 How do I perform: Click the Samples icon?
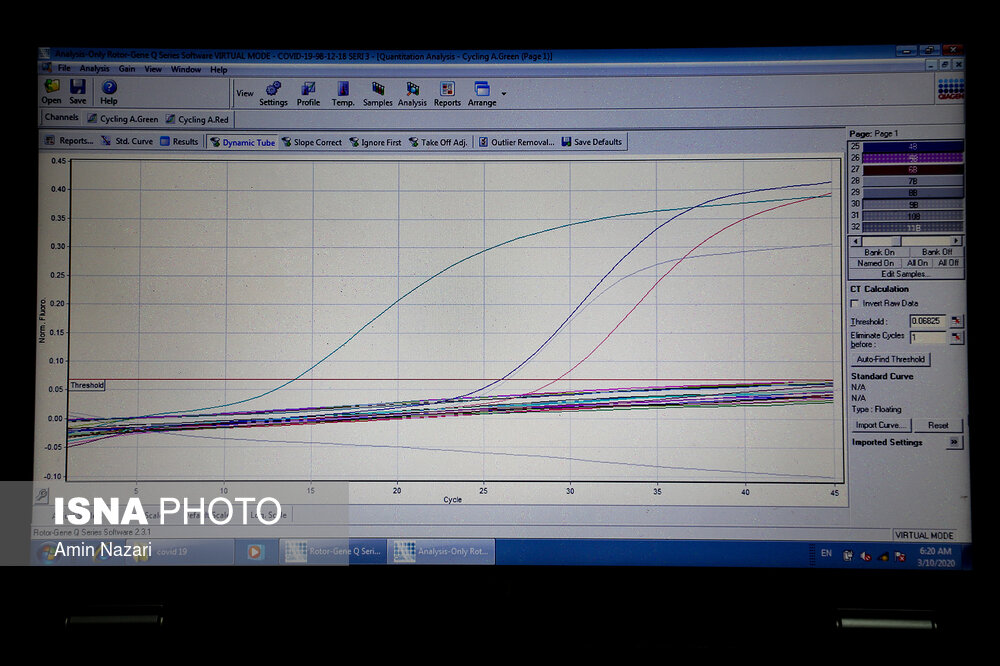377,89
